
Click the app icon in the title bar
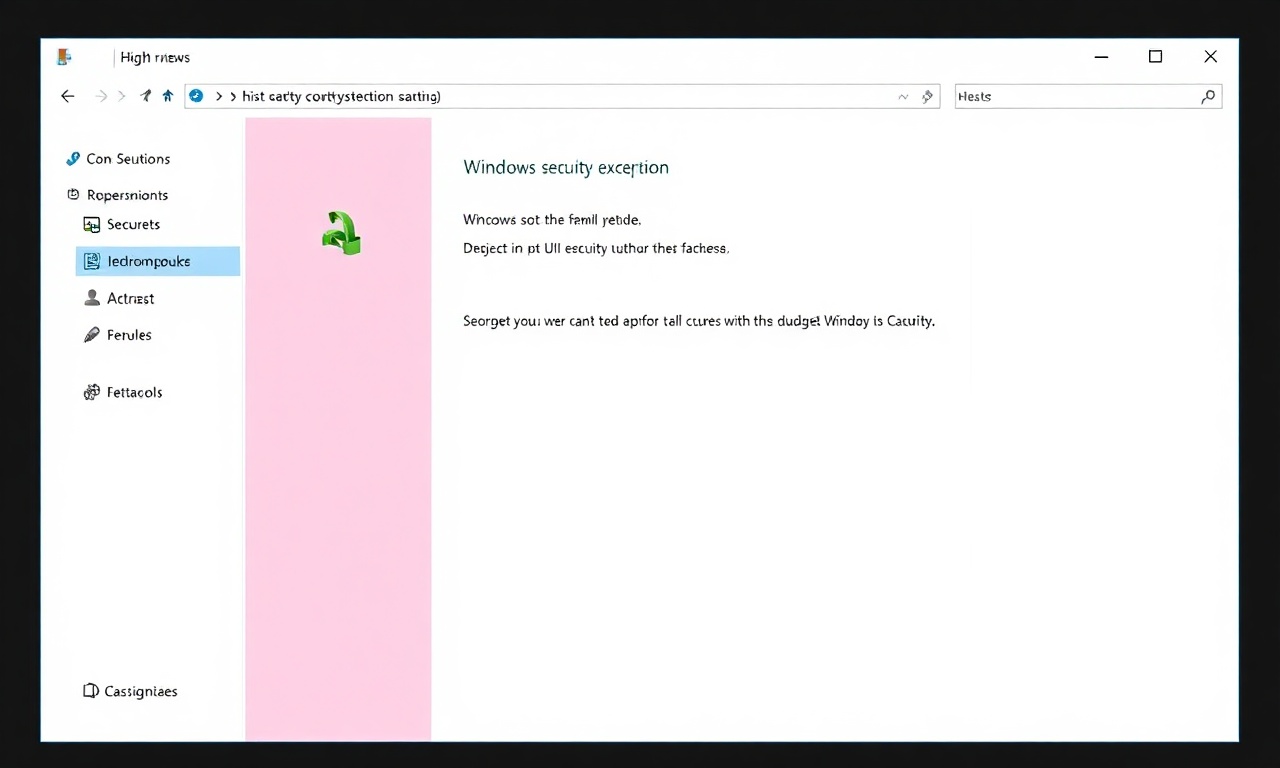tap(64, 57)
